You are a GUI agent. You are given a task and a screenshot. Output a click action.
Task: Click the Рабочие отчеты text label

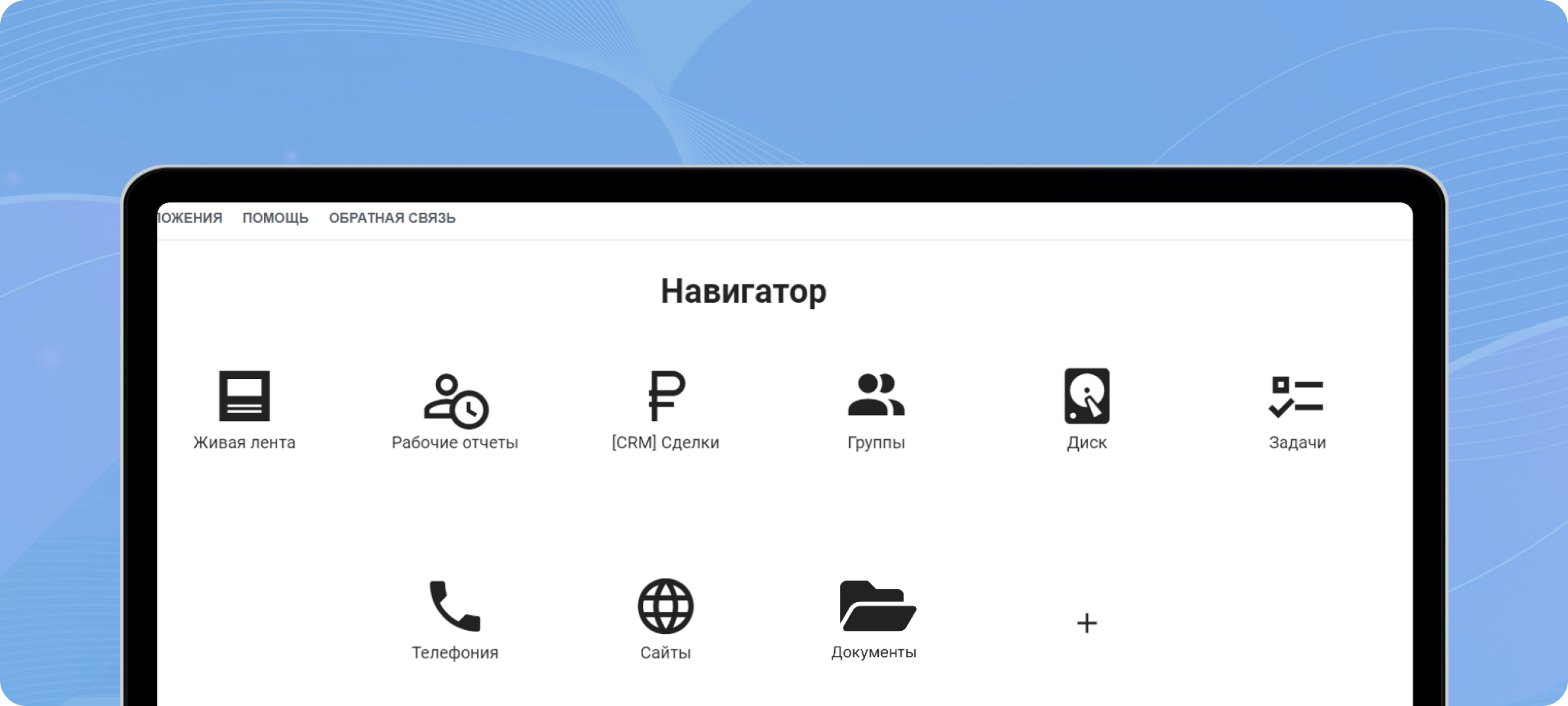pos(455,443)
